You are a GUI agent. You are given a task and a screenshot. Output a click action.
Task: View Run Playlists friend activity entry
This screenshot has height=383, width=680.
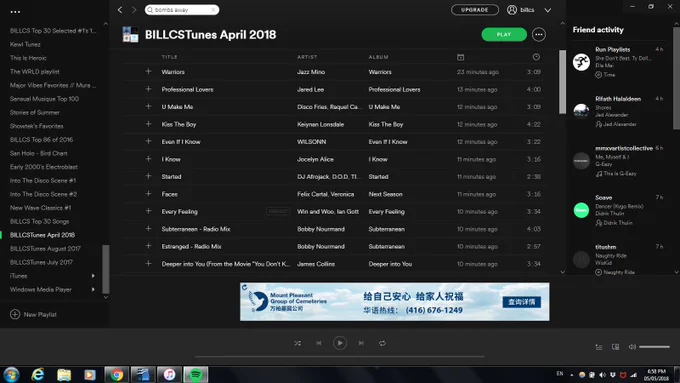coord(618,62)
